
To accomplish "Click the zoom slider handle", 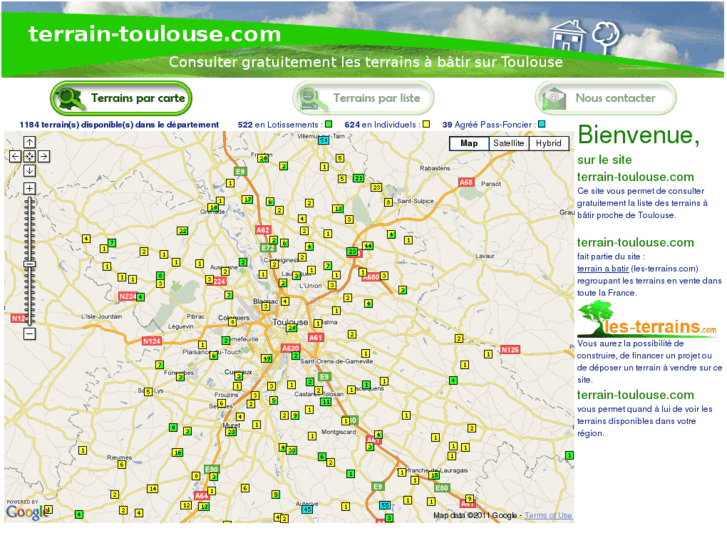I will pos(29,264).
